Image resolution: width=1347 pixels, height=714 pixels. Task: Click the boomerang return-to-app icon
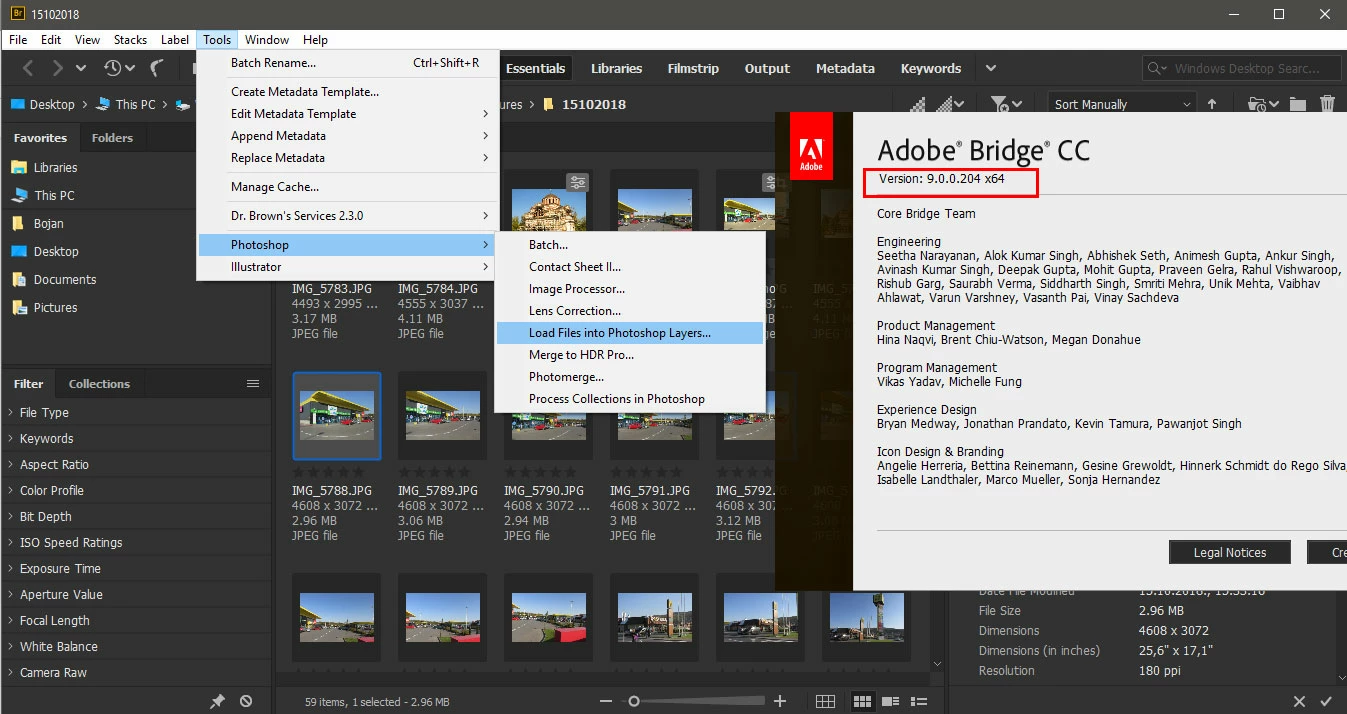click(x=158, y=68)
